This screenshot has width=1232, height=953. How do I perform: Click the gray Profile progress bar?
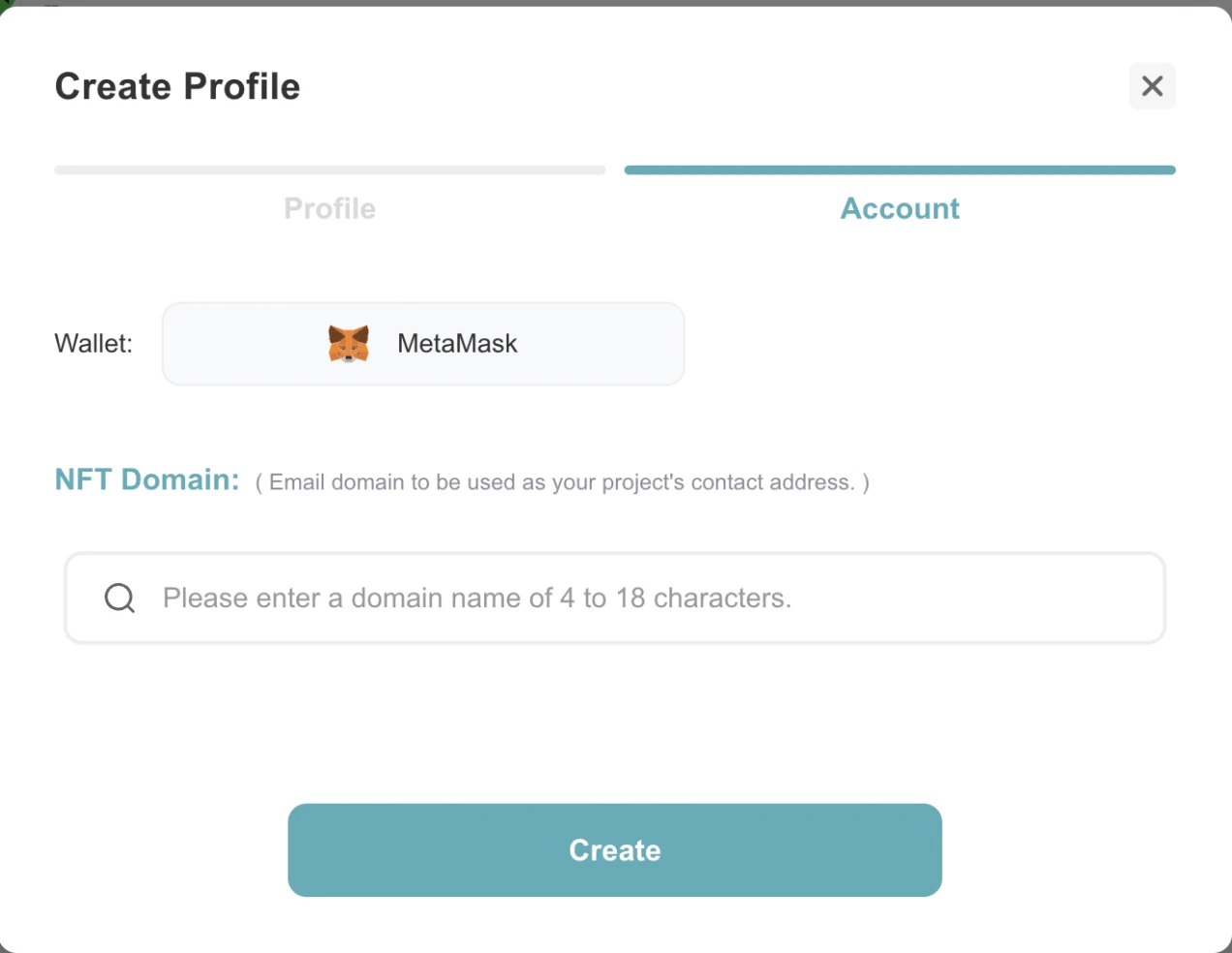point(329,170)
